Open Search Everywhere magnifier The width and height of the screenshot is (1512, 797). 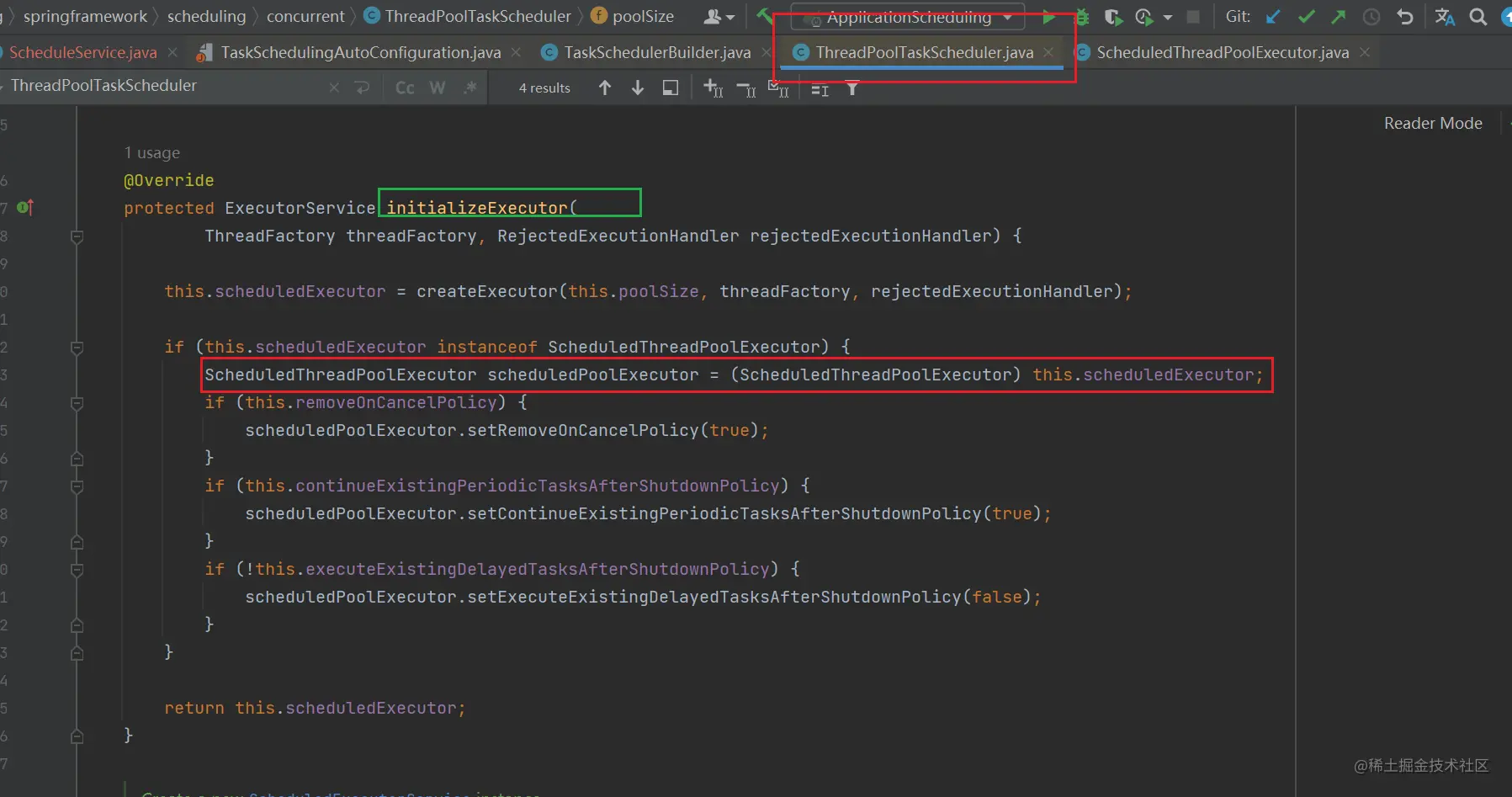[x=1478, y=17]
